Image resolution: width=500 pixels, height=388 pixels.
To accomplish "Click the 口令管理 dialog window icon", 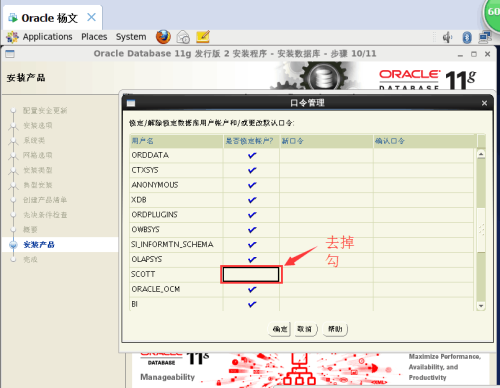I will (131, 103).
